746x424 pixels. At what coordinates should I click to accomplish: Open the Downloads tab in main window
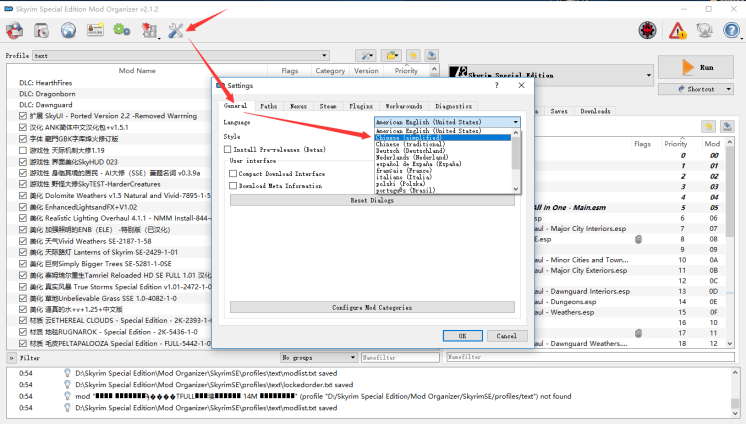pyautogui.click(x=595, y=111)
